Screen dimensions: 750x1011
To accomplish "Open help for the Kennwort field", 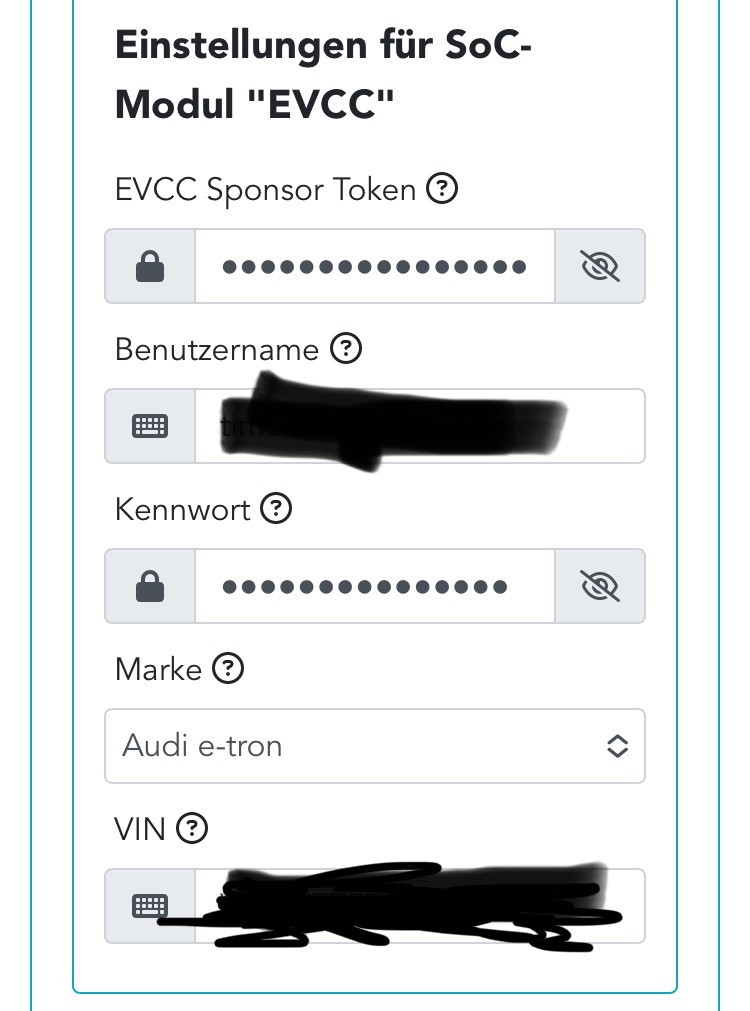I will tap(276, 509).
